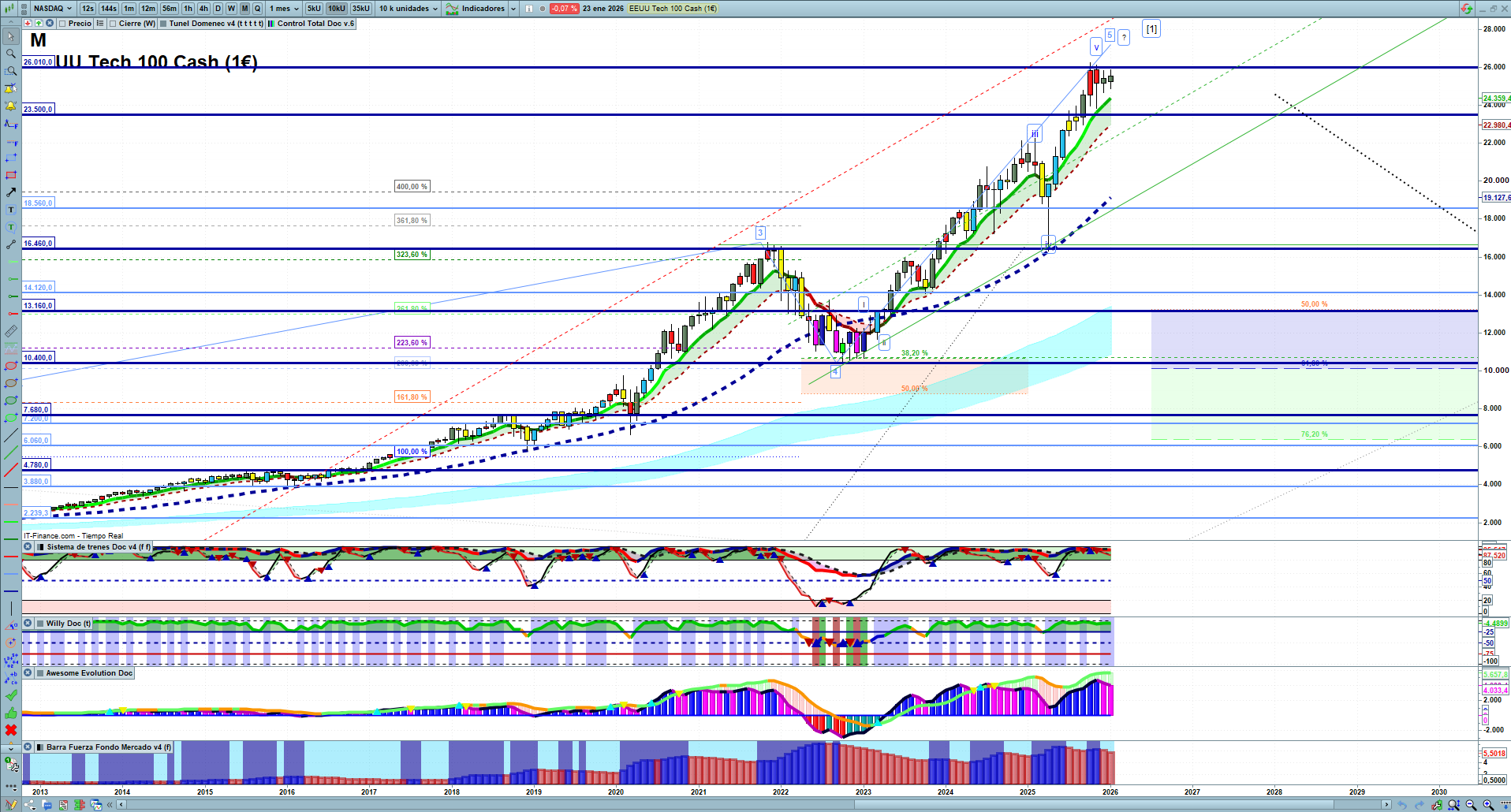This screenshot has width=1511, height=812.
Task: Click the red down-arrow panel icon
Action: click(x=28, y=24)
